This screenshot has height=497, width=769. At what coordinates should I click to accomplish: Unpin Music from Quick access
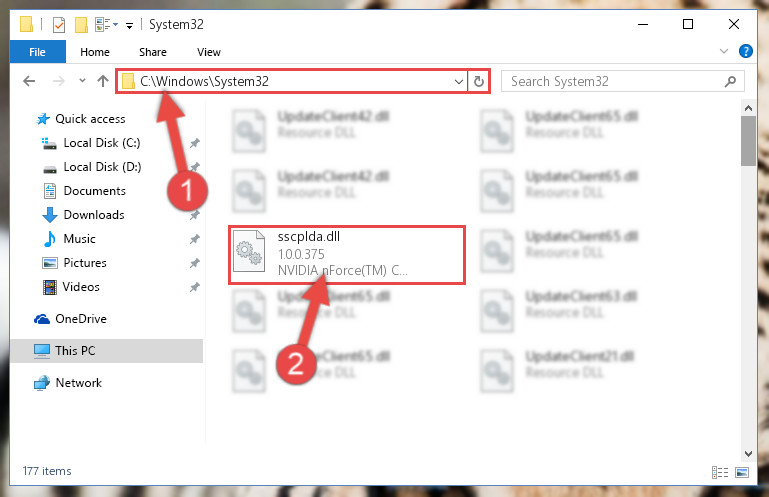[x=195, y=239]
